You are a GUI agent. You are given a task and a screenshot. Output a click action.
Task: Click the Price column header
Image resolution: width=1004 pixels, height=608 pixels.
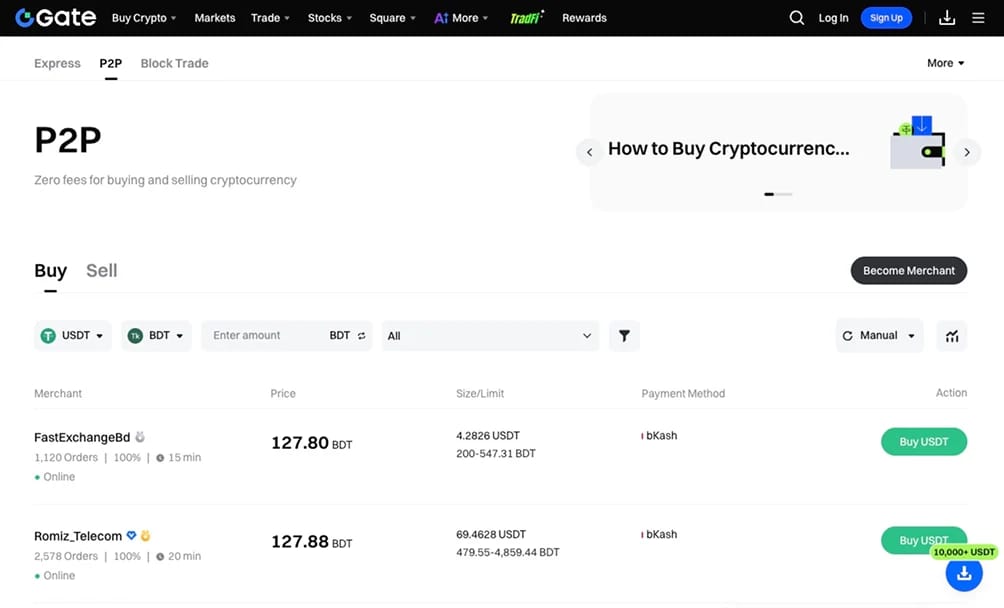click(x=283, y=394)
